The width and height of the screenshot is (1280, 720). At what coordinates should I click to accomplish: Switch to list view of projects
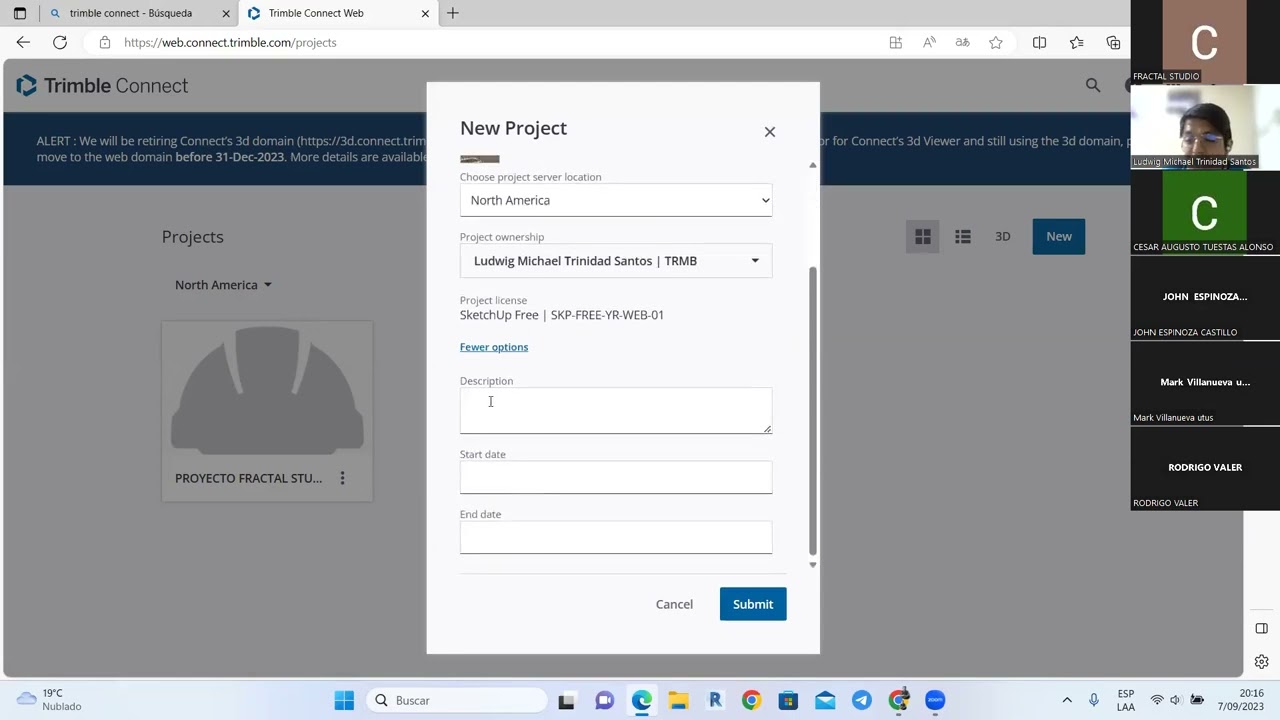coord(963,237)
